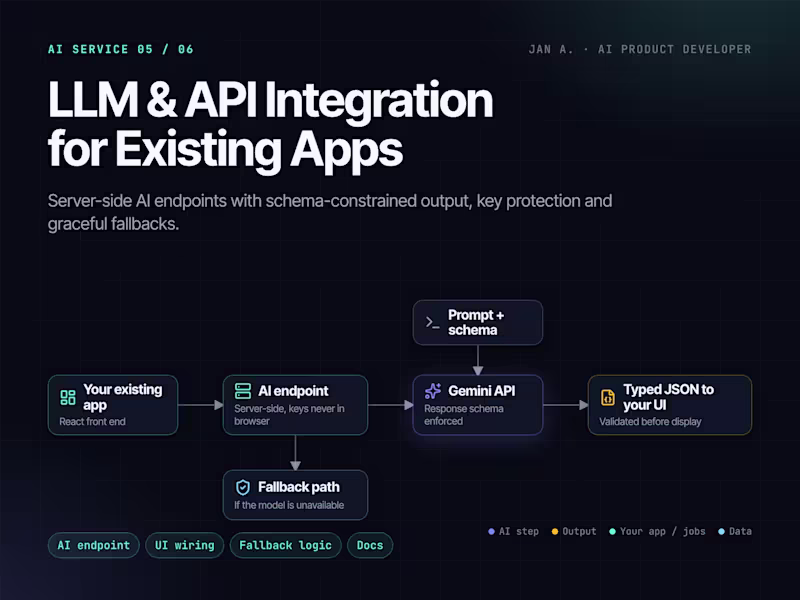Click the 'Fallback path' card title
Image resolution: width=800 pixels, height=600 pixels.
[298, 487]
